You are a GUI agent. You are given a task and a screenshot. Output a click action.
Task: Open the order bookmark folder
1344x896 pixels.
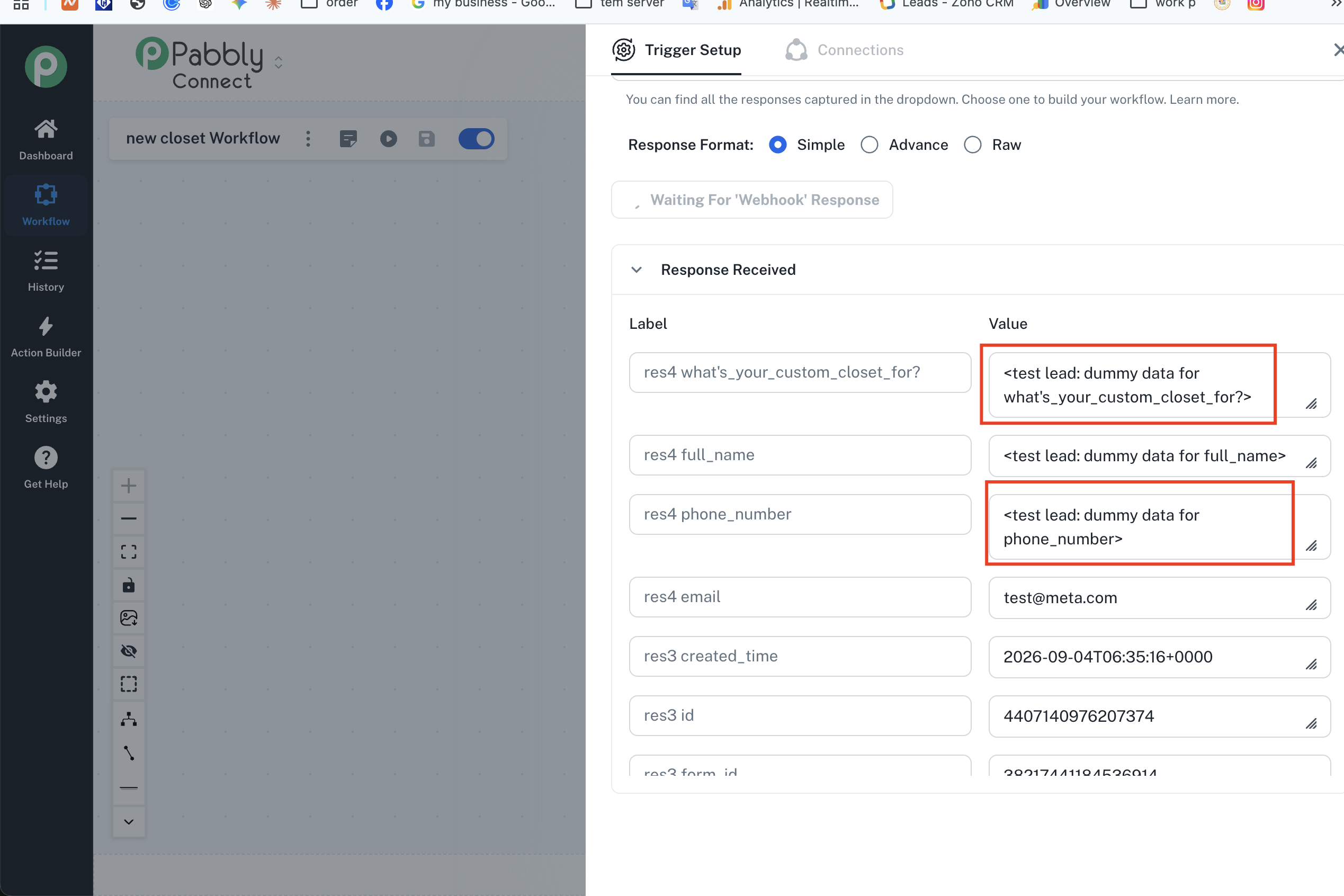click(329, 5)
